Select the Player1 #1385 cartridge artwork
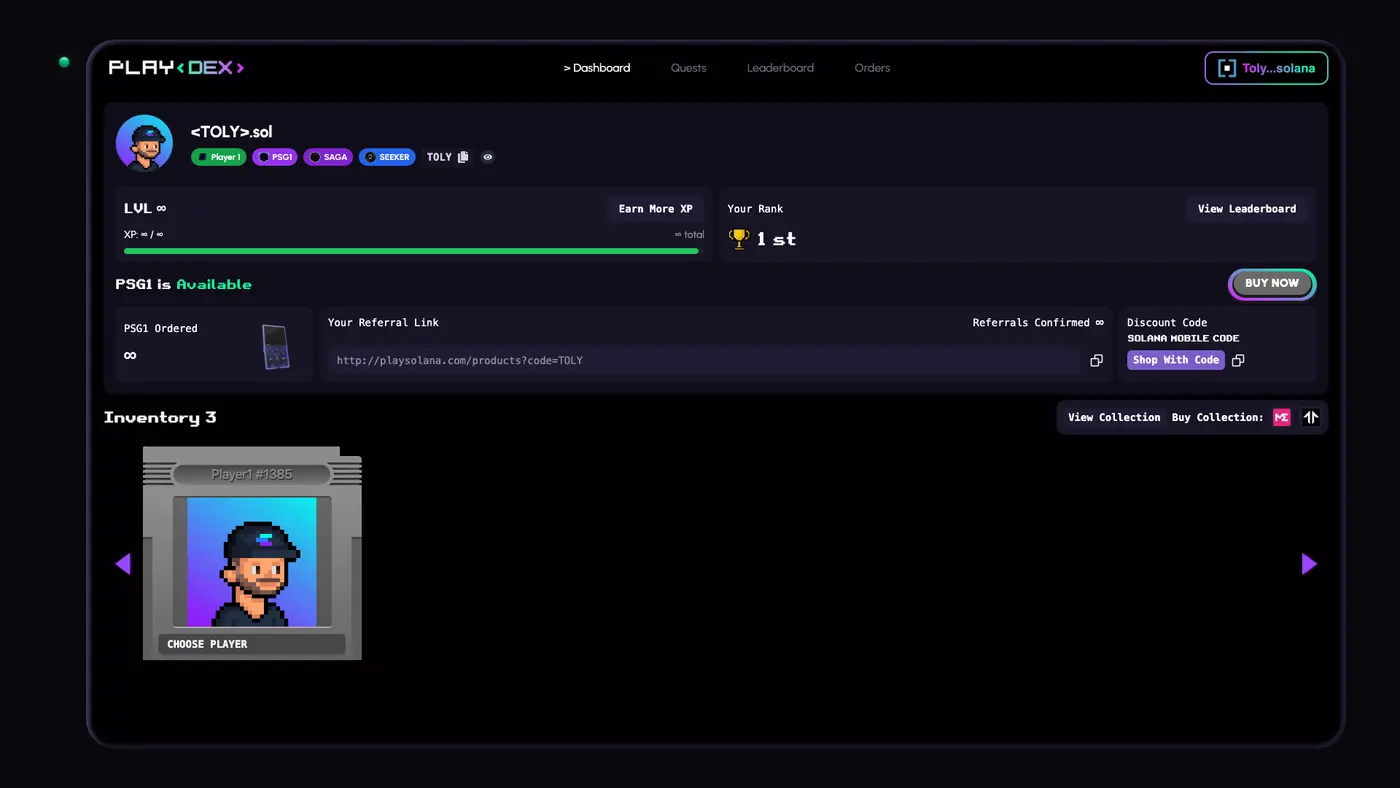This screenshot has width=1400, height=788. click(x=252, y=562)
